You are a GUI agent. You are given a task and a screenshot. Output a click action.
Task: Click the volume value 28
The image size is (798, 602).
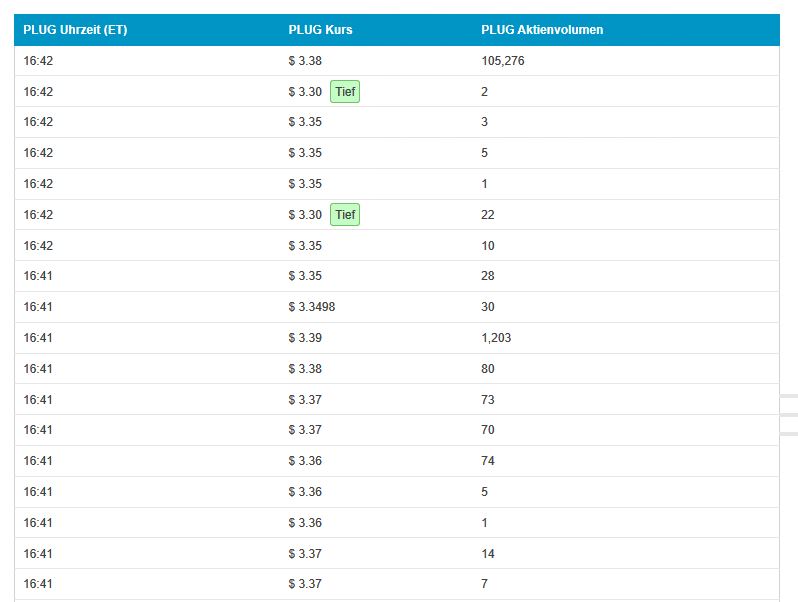[x=488, y=275]
